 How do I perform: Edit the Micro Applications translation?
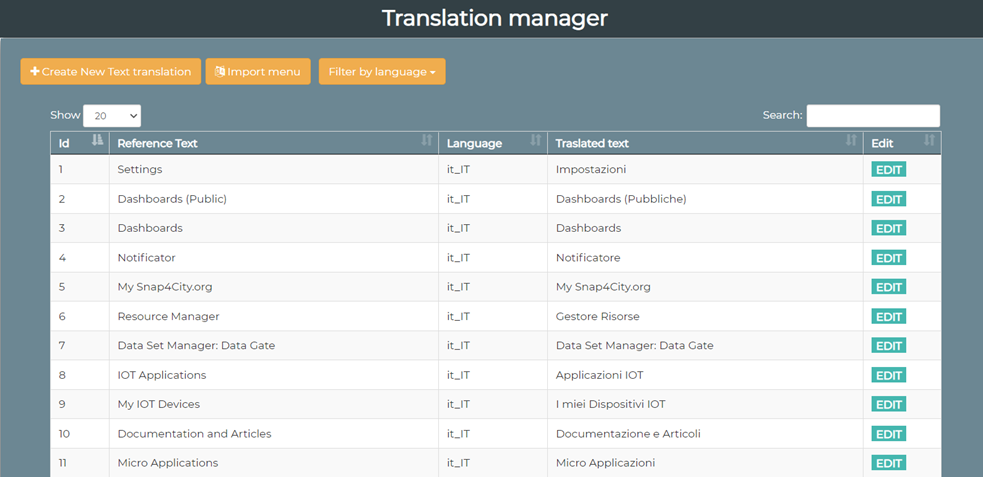[x=888, y=463]
